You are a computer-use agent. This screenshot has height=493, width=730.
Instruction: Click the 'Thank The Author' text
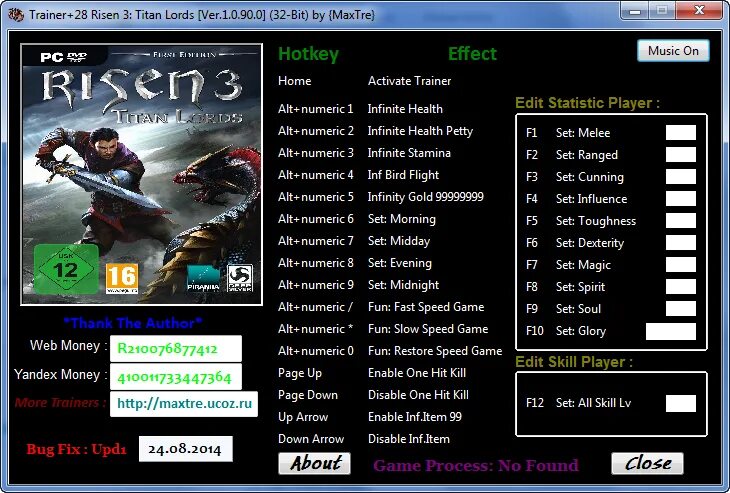[133, 323]
